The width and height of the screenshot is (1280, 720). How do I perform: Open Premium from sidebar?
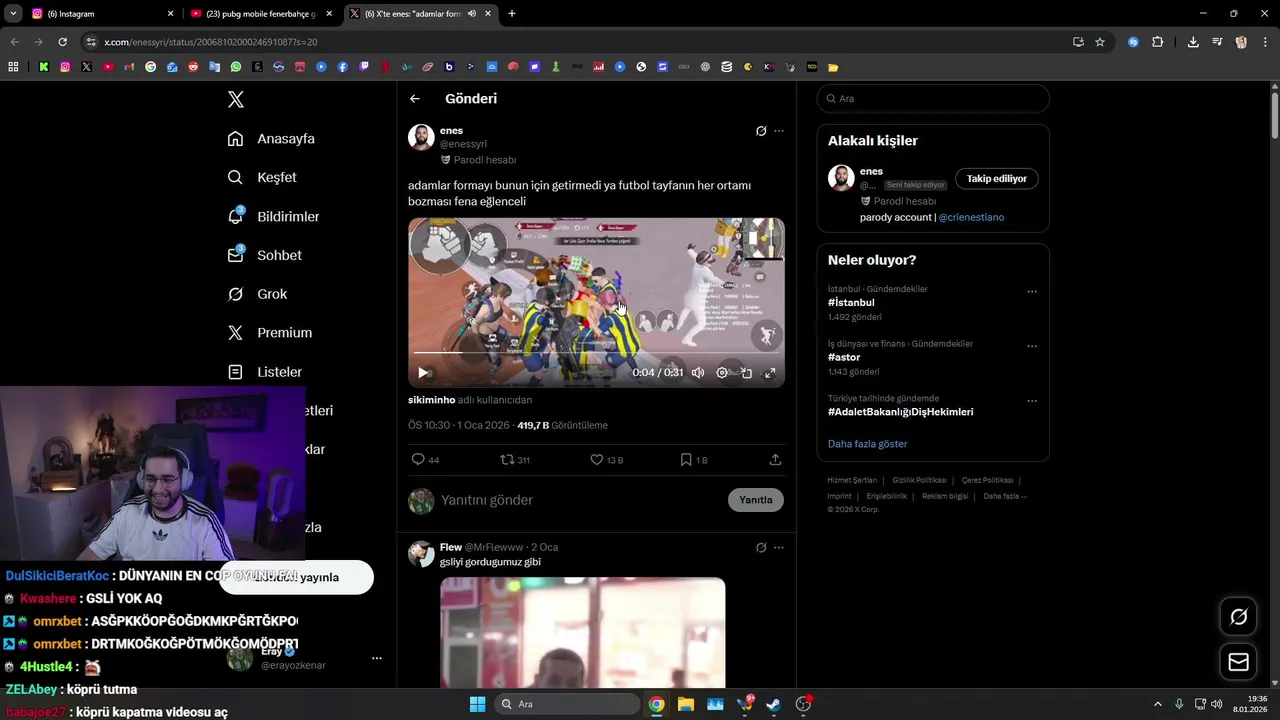pyautogui.click(x=270, y=333)
